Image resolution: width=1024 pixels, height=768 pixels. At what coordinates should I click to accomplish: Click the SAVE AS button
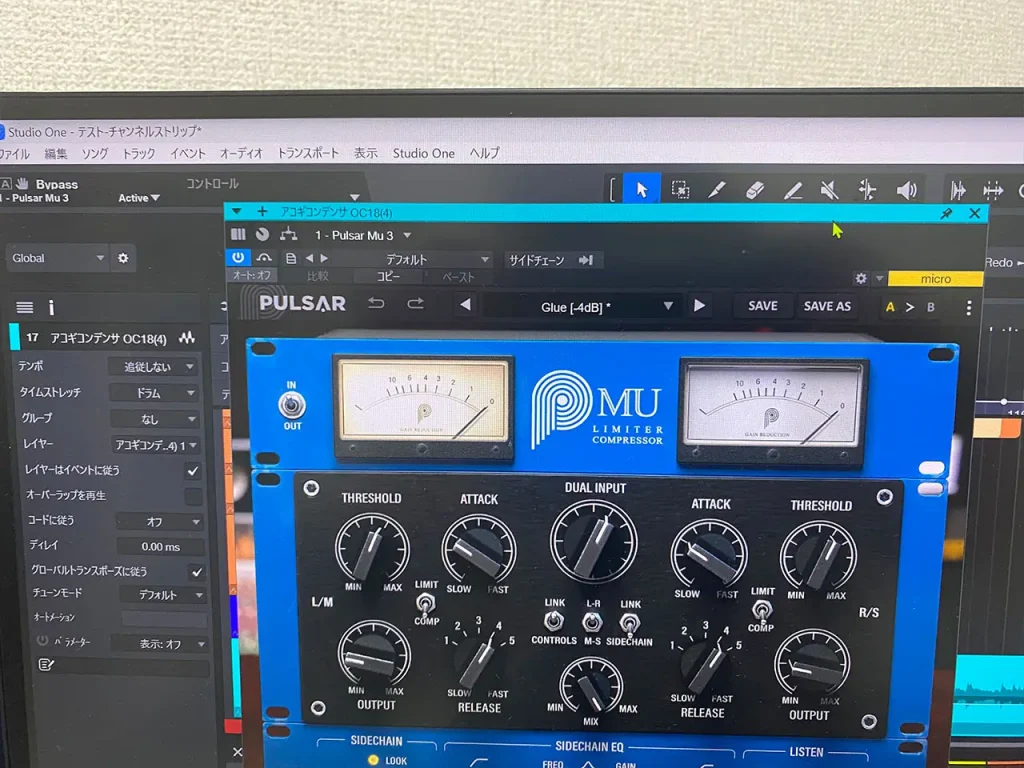coord(827,306)
